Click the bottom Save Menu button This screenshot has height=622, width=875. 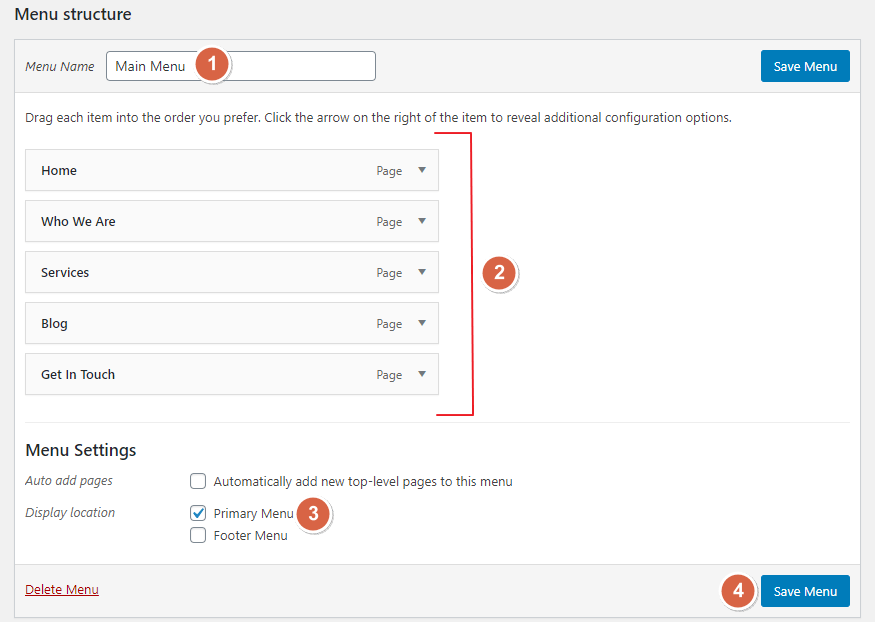pos(805,590)
